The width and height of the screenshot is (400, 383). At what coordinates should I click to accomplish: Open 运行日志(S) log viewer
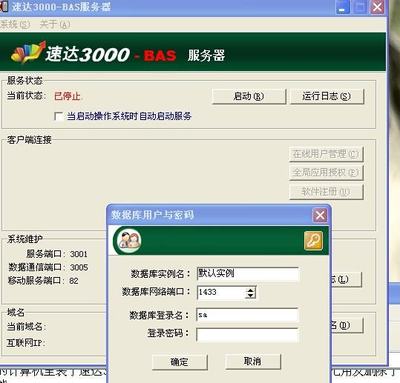[x=326, y=96]
